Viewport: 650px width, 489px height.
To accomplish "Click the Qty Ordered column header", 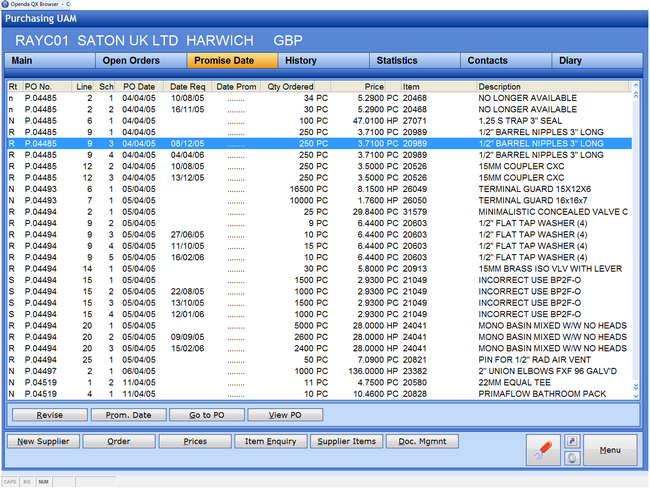I will (x=290, y=87).
